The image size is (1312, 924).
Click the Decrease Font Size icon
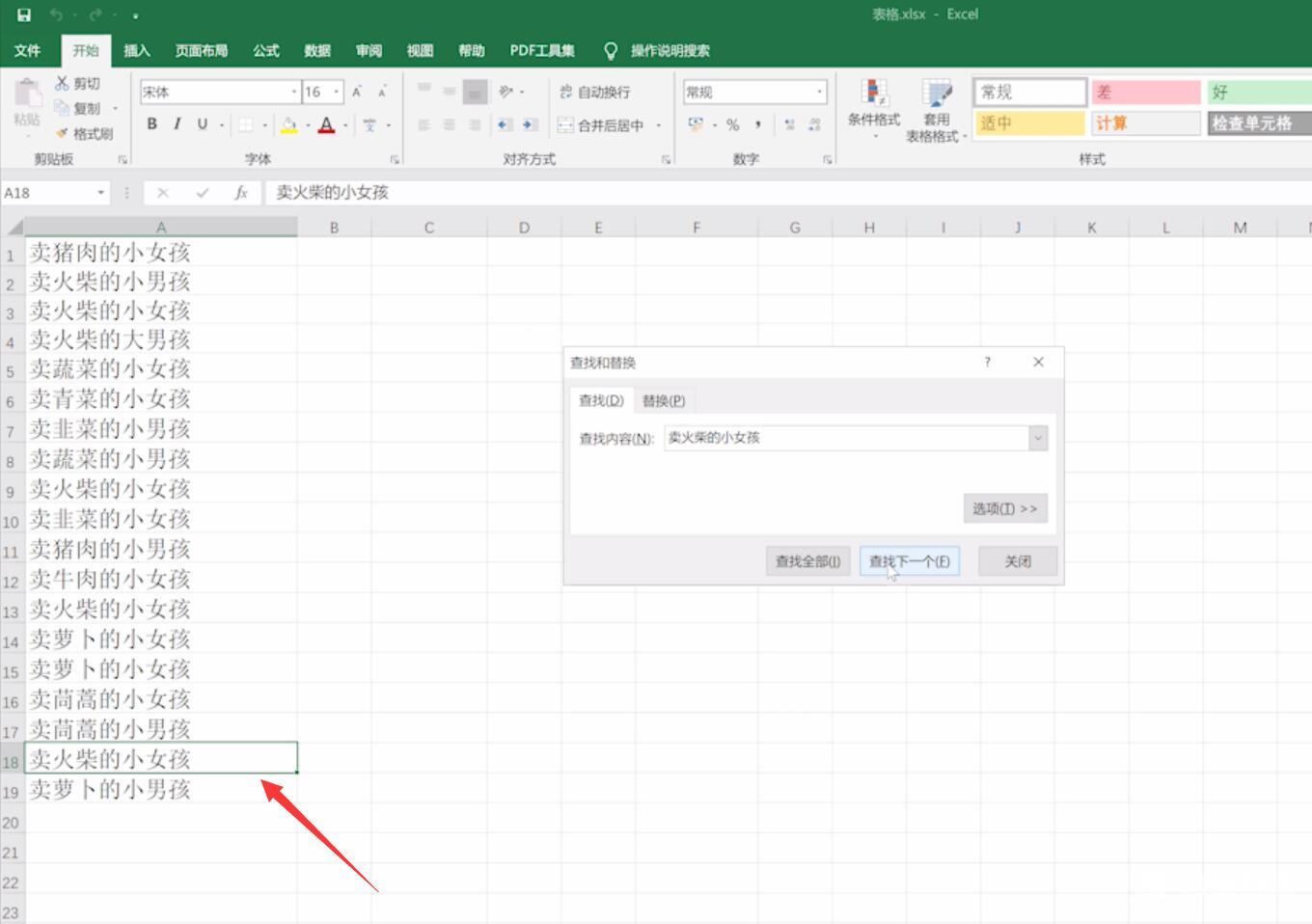(382, 92)
